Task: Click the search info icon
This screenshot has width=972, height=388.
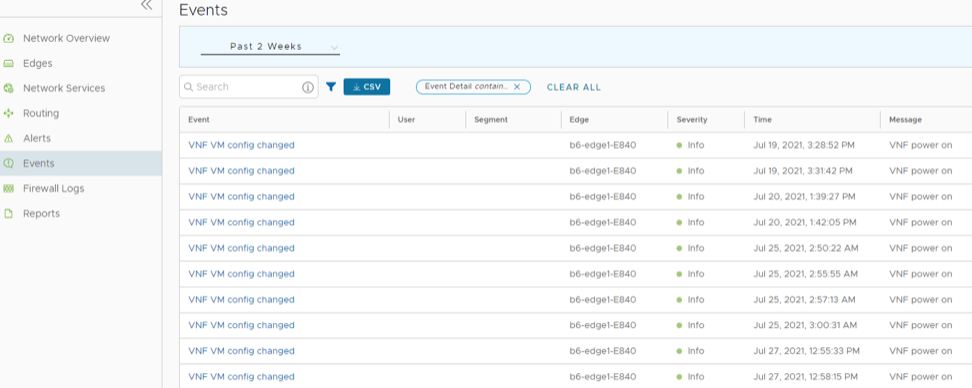Action: point(307,87)
